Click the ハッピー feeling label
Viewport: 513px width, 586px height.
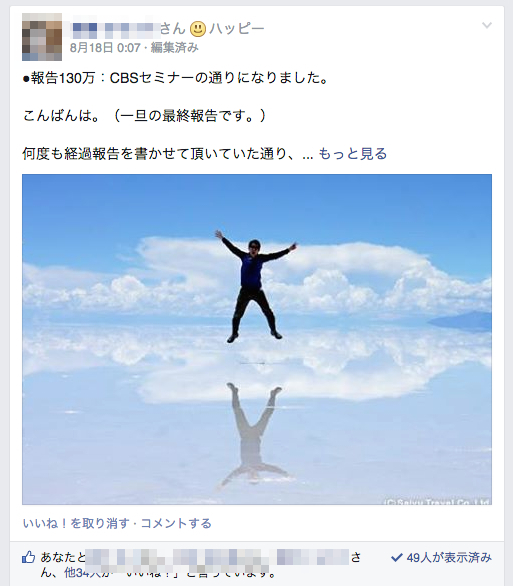pos(237,28)
